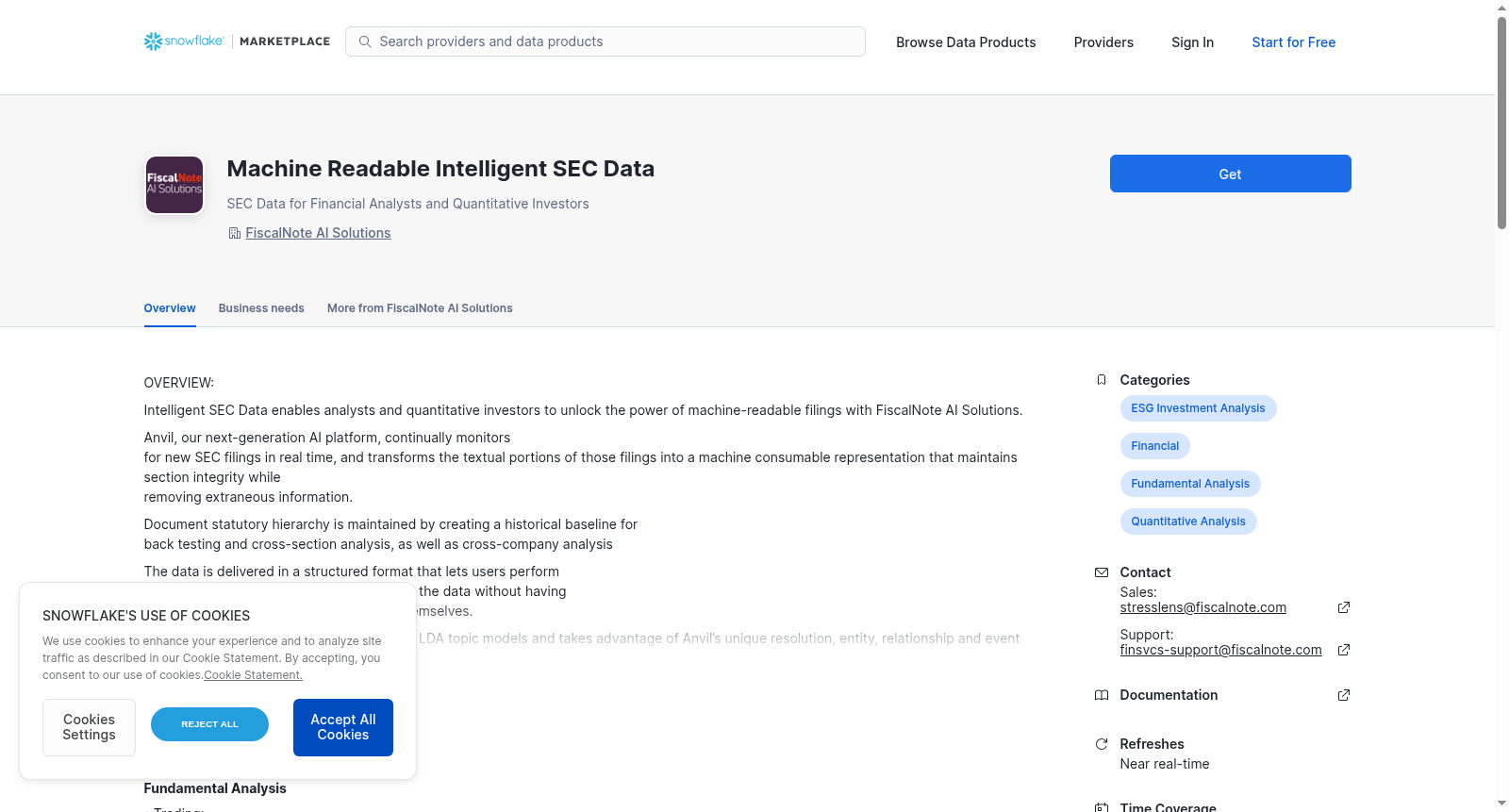The image size is (1509, 812).
Task: Open the Providers page
Action: (1103, 42)
